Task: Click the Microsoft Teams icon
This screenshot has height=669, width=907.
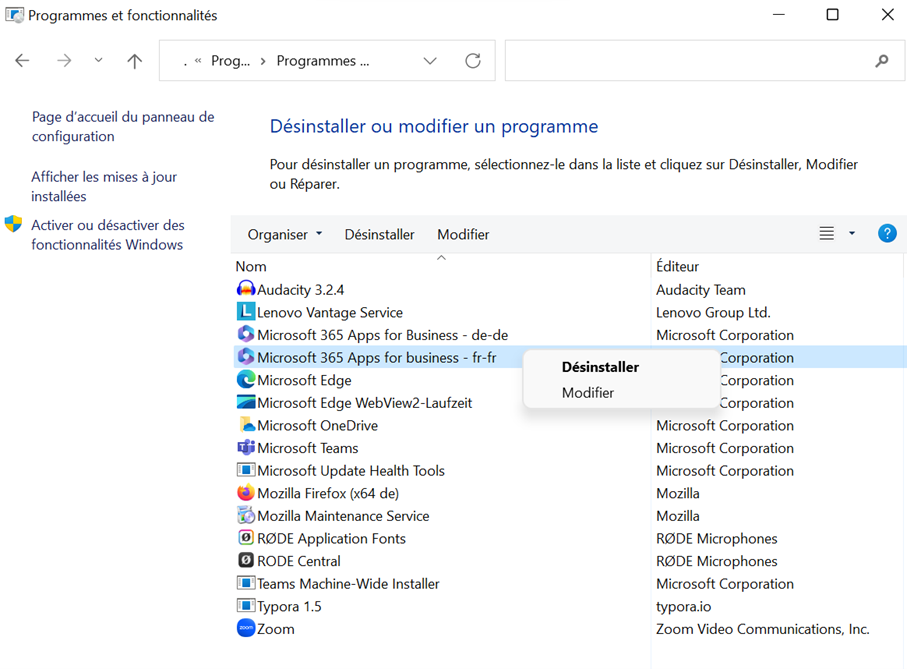Action: tap(246, 447)
